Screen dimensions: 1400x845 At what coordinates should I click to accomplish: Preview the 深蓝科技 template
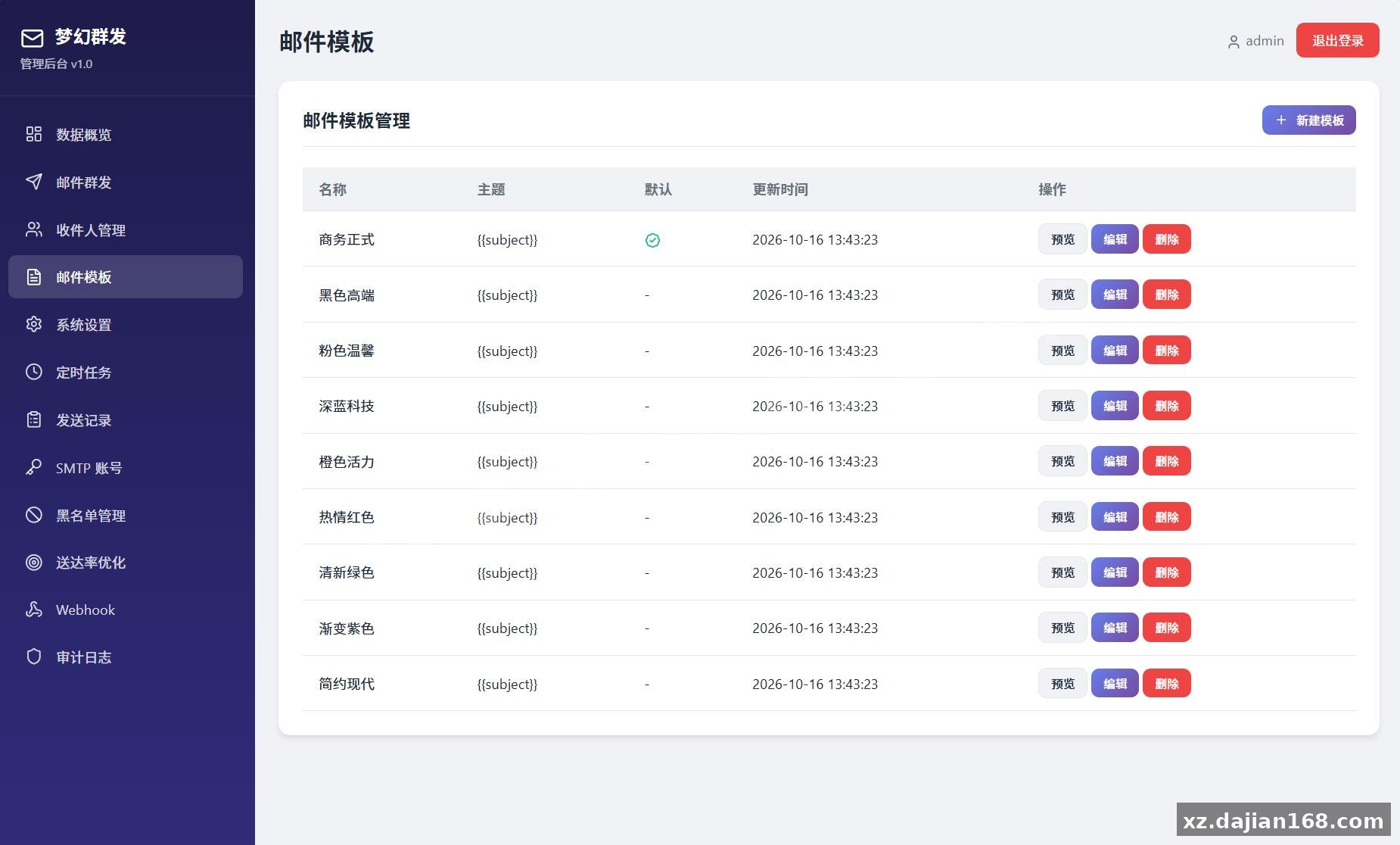point(1062,406)
